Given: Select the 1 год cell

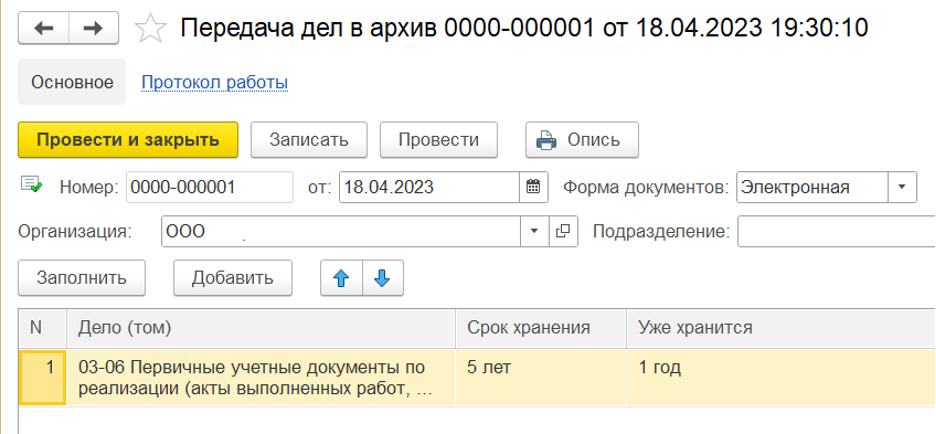Looking at the screenshot, I should tap(781, 378).
